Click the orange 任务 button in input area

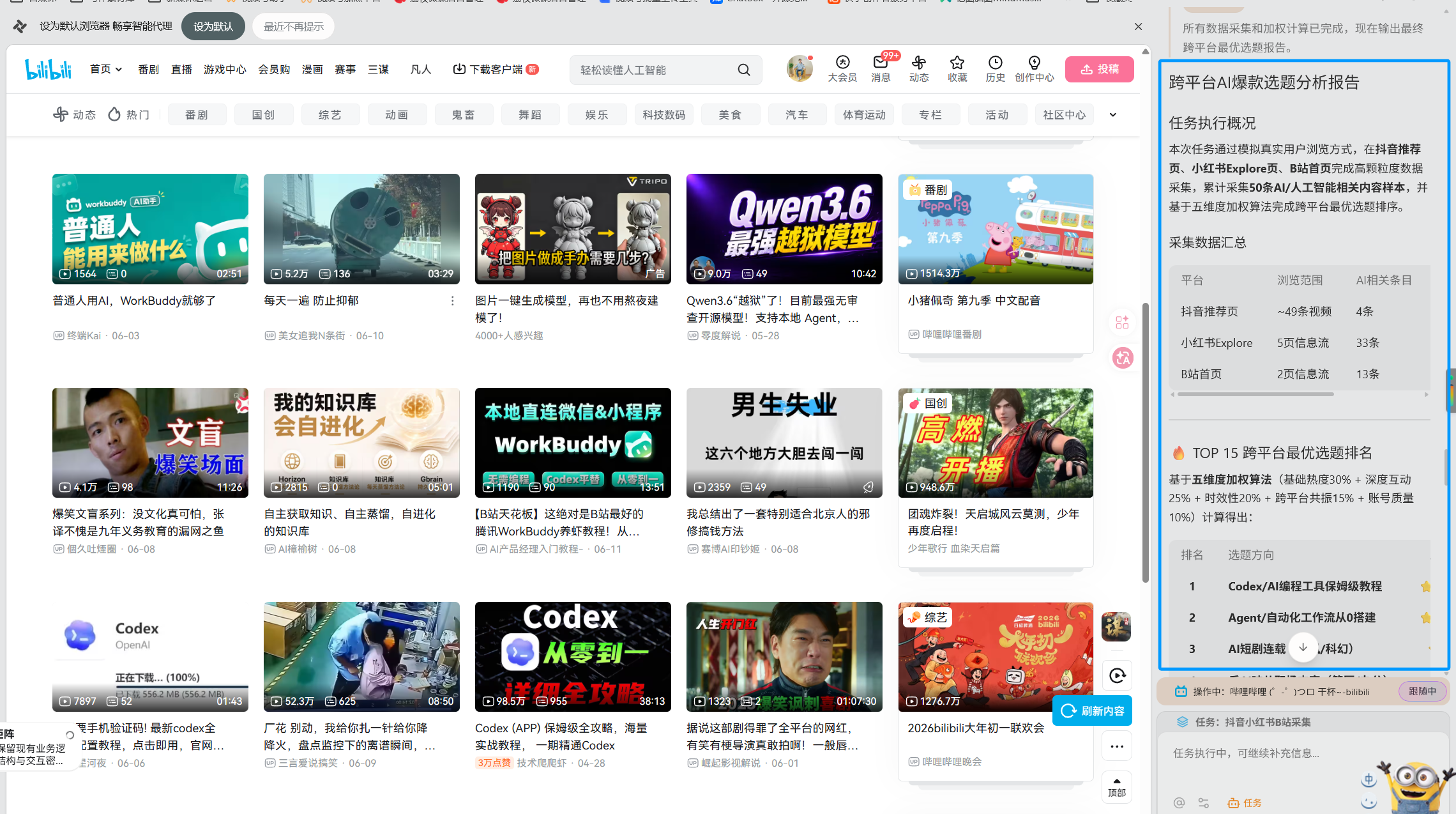coord(1244,802)
